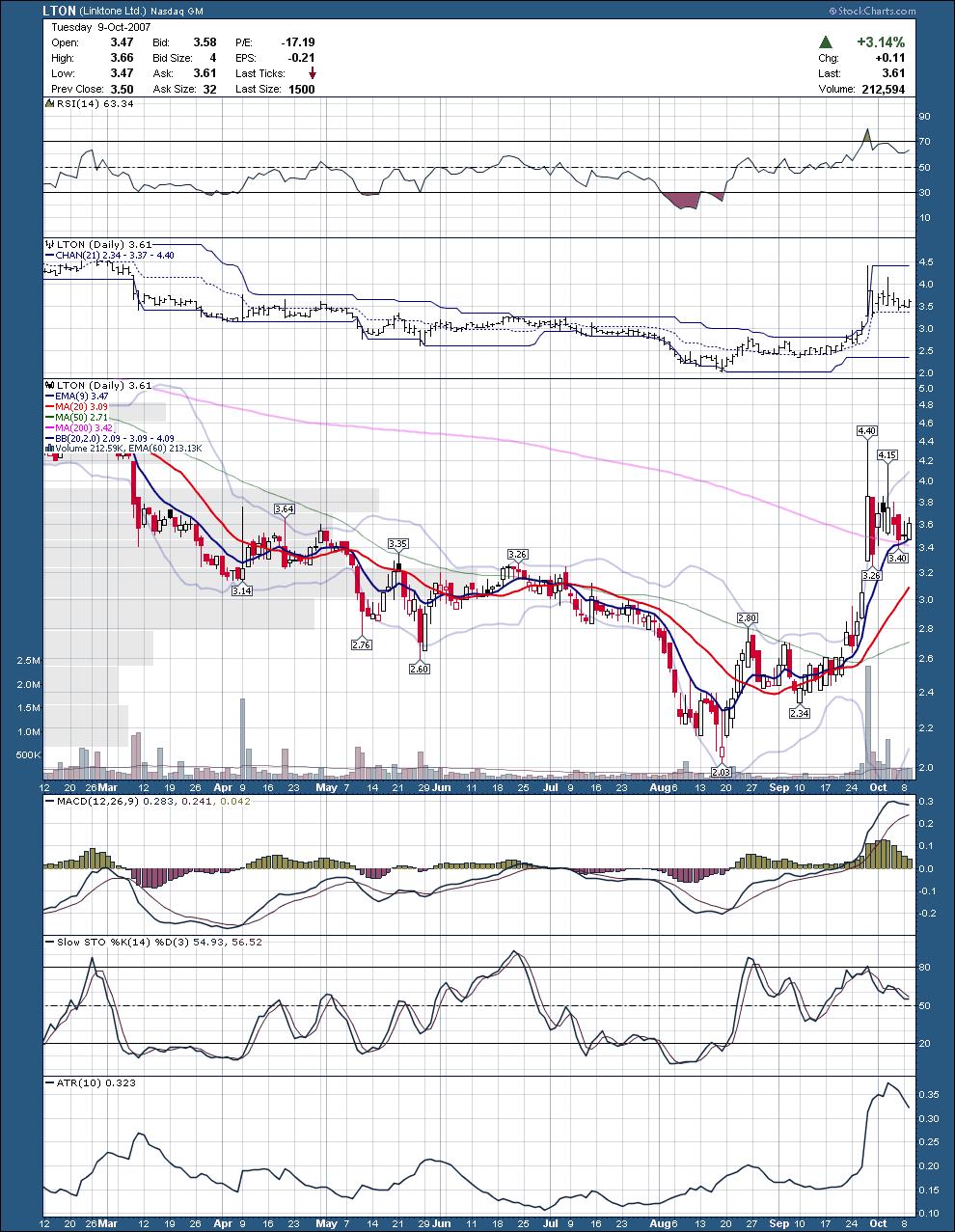The height and width of the screenshot is (1232, 955).
Task: Click the 2.76 May low price label
Action: coord(363,643)
